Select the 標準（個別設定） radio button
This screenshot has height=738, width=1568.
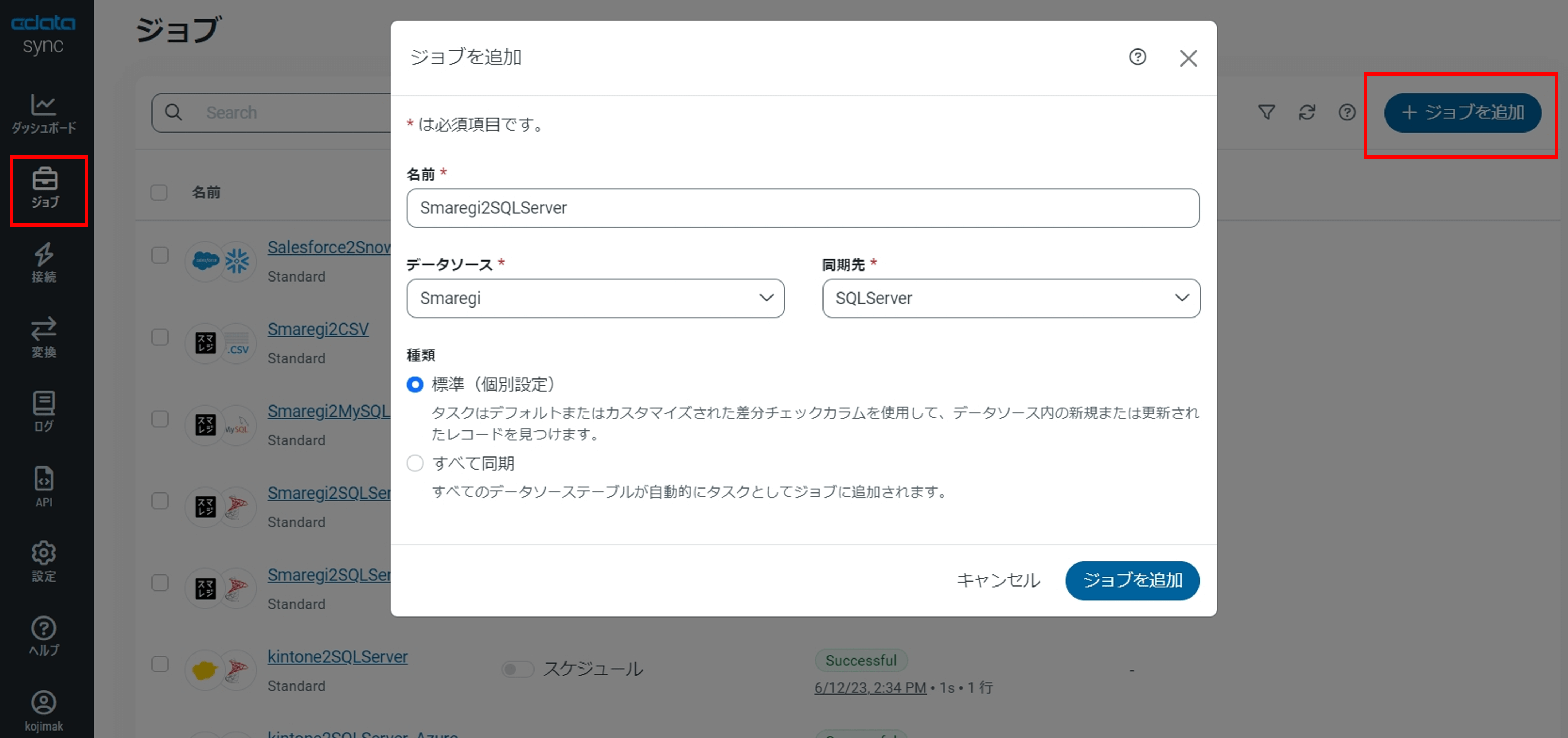(x=415, y=384)
